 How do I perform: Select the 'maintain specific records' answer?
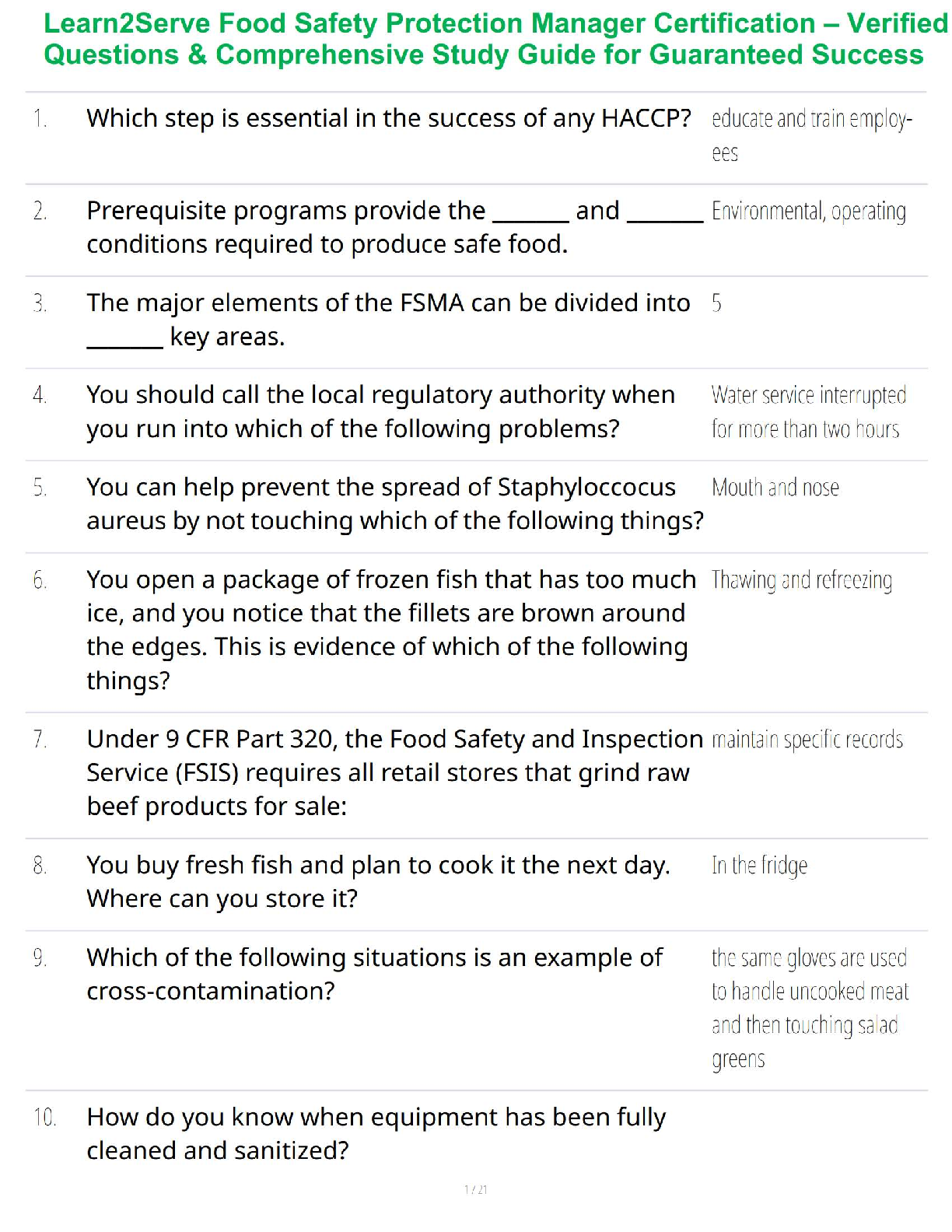click(807, 740)
